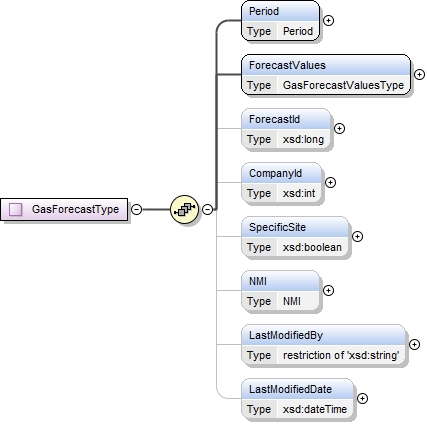Select the CompanyId element header
The width and height of the screenshot is (427, 424).
click(x=281, y=173)
